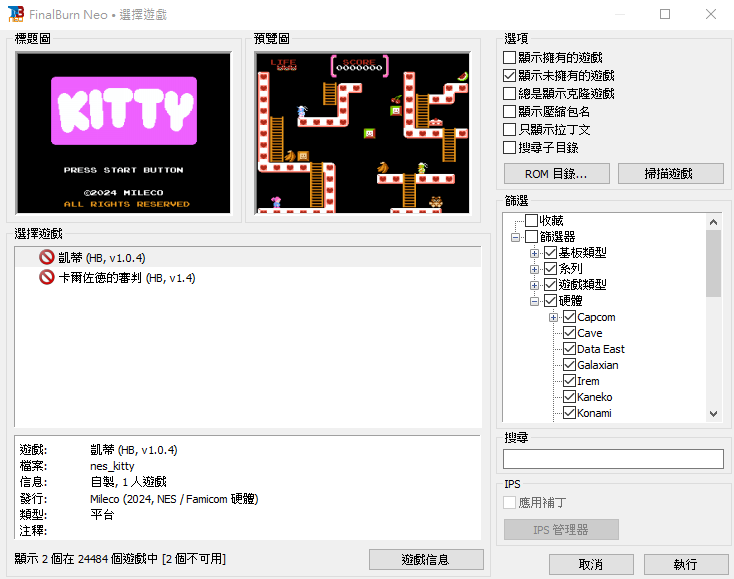Uncheck the Kaneko hardware filter
The width and height of the screenshot is (734, 579).
point(569,397)
